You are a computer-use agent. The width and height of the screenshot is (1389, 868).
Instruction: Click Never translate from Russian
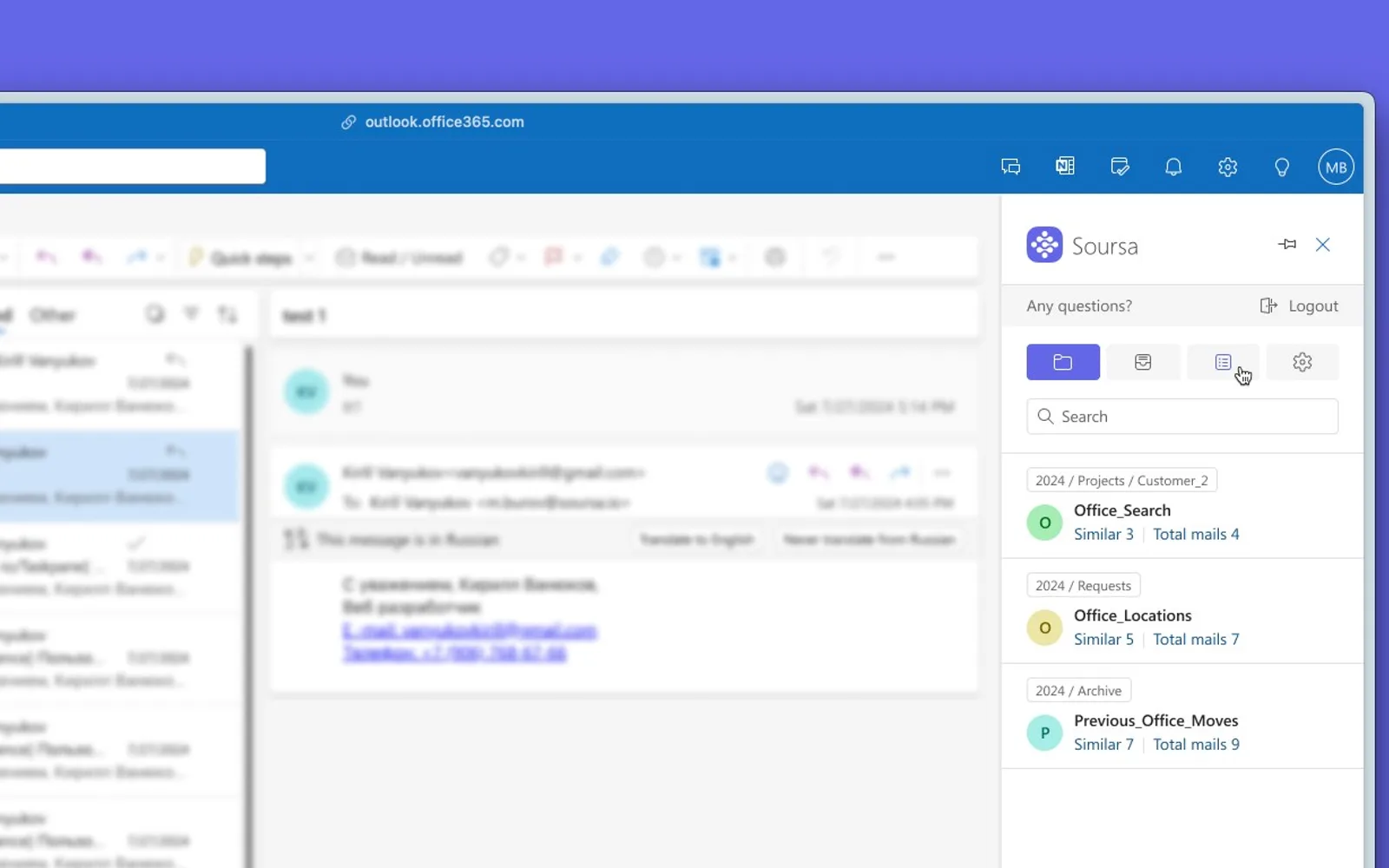[870, 539]
